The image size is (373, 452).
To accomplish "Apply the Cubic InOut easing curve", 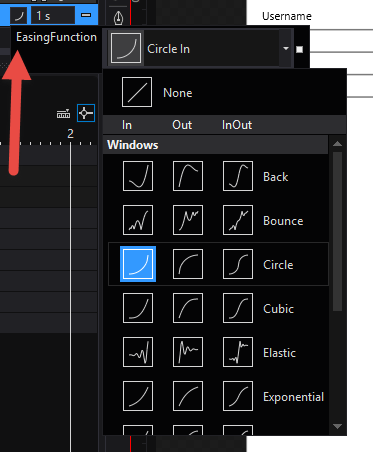I will (x=238, y=308).
